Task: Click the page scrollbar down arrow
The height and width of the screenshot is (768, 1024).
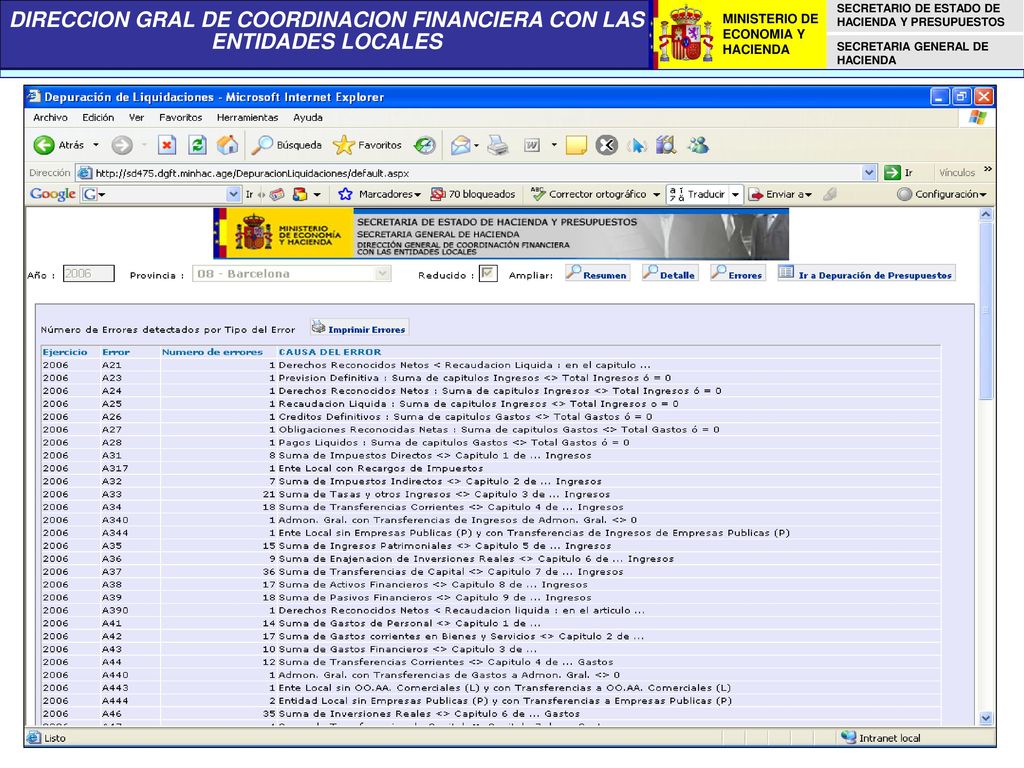Action: tap(986, 718)
